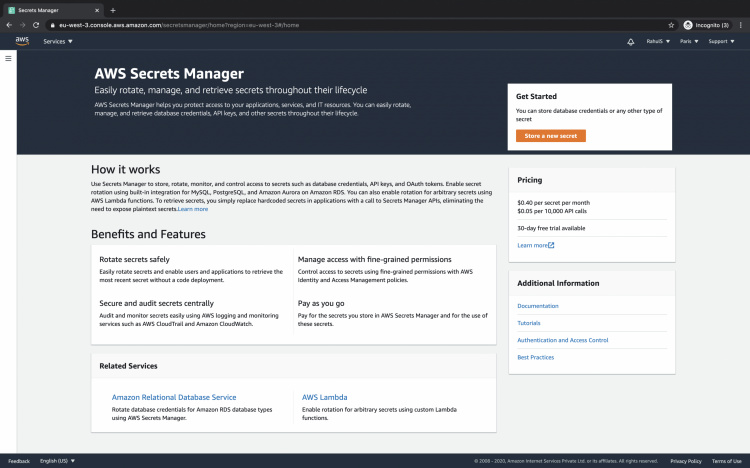Expand the Services dropdown menu

58,42
